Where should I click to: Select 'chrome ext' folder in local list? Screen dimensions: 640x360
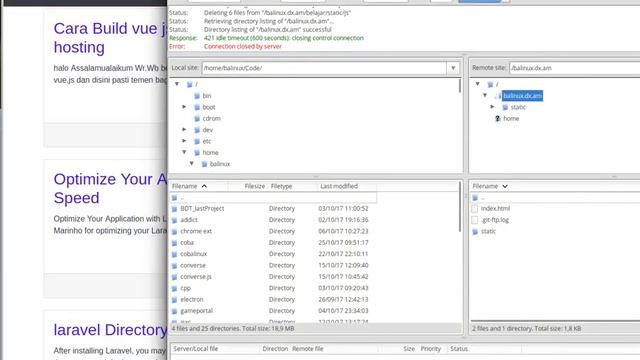coord(196,231)
